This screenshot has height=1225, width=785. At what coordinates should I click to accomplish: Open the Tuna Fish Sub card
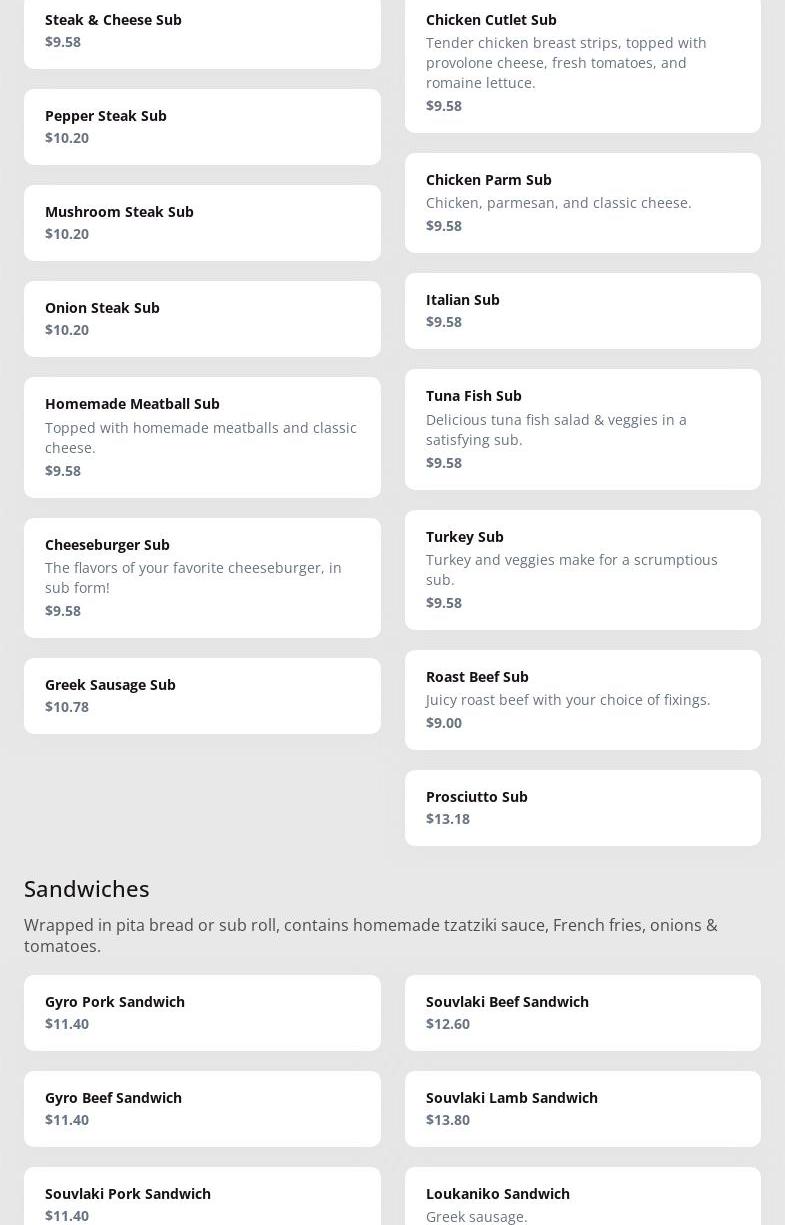click(x=582, y=429)
